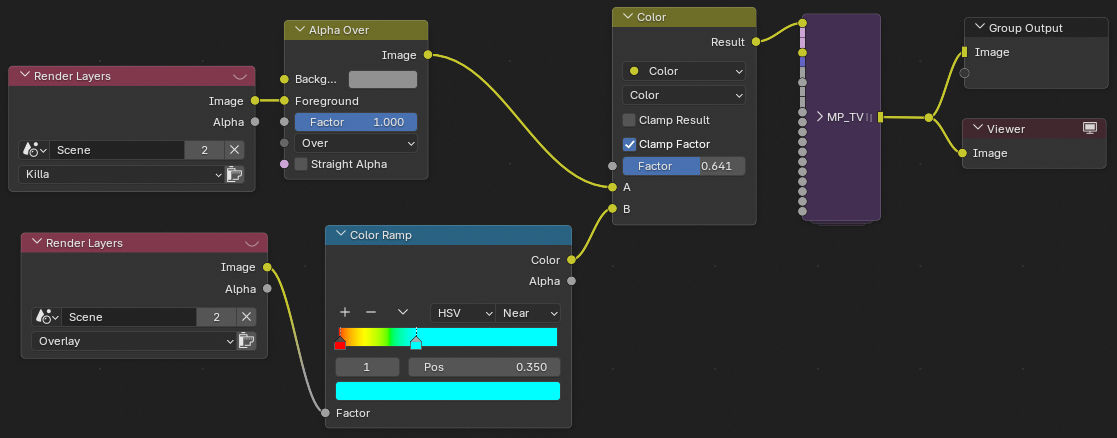Unlink the scene in Overlay Render Layers node

[x=246, y=317]
